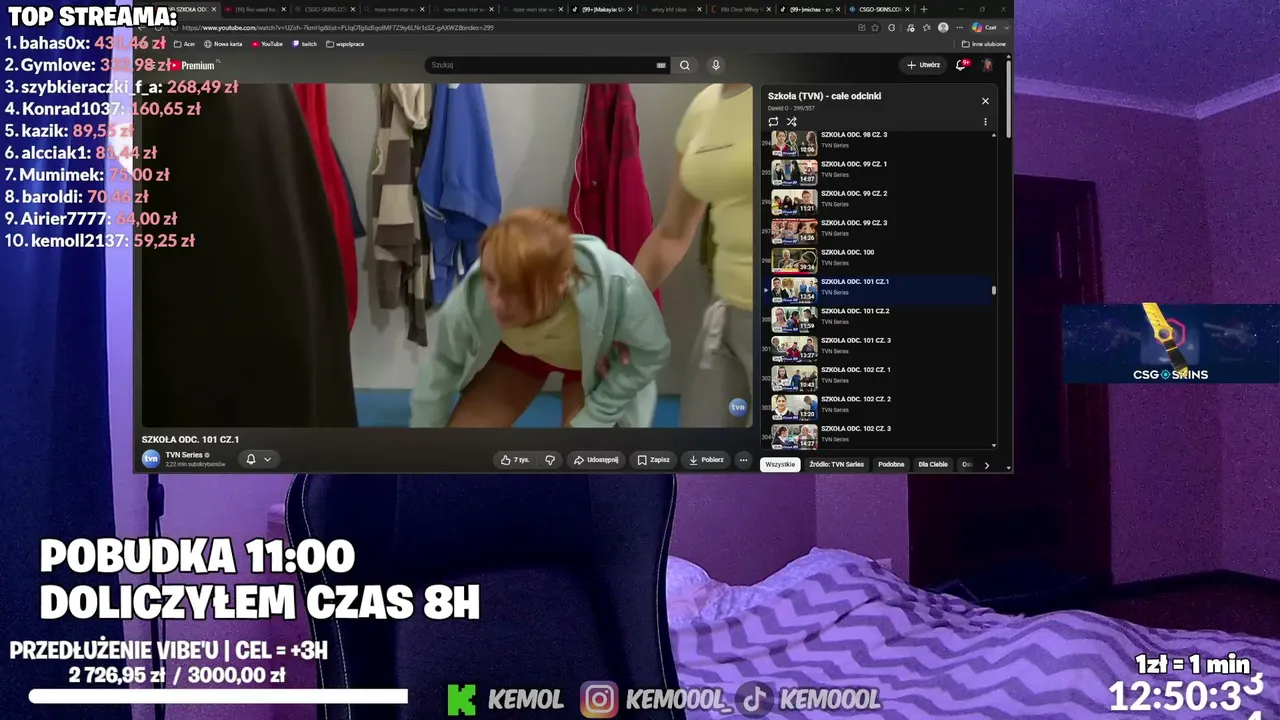Switch to the first CSGO-SKINS.COM tab
Viewport: 1280px width, 720px height.
coord(325,9)
